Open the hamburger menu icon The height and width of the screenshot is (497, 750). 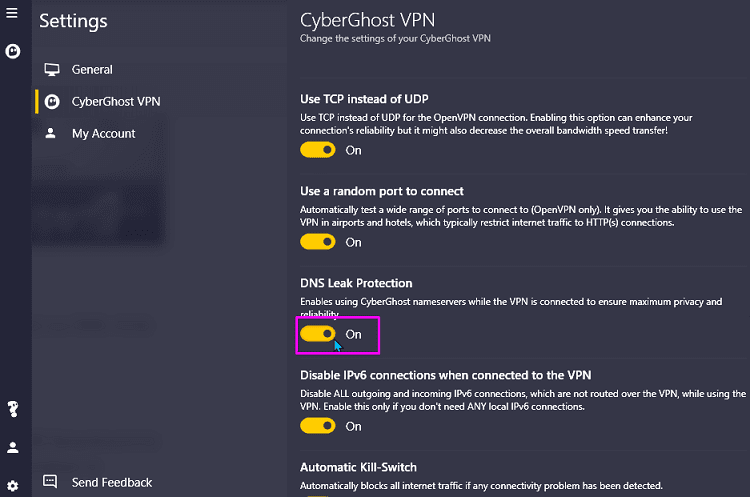[x=12, y=13]
